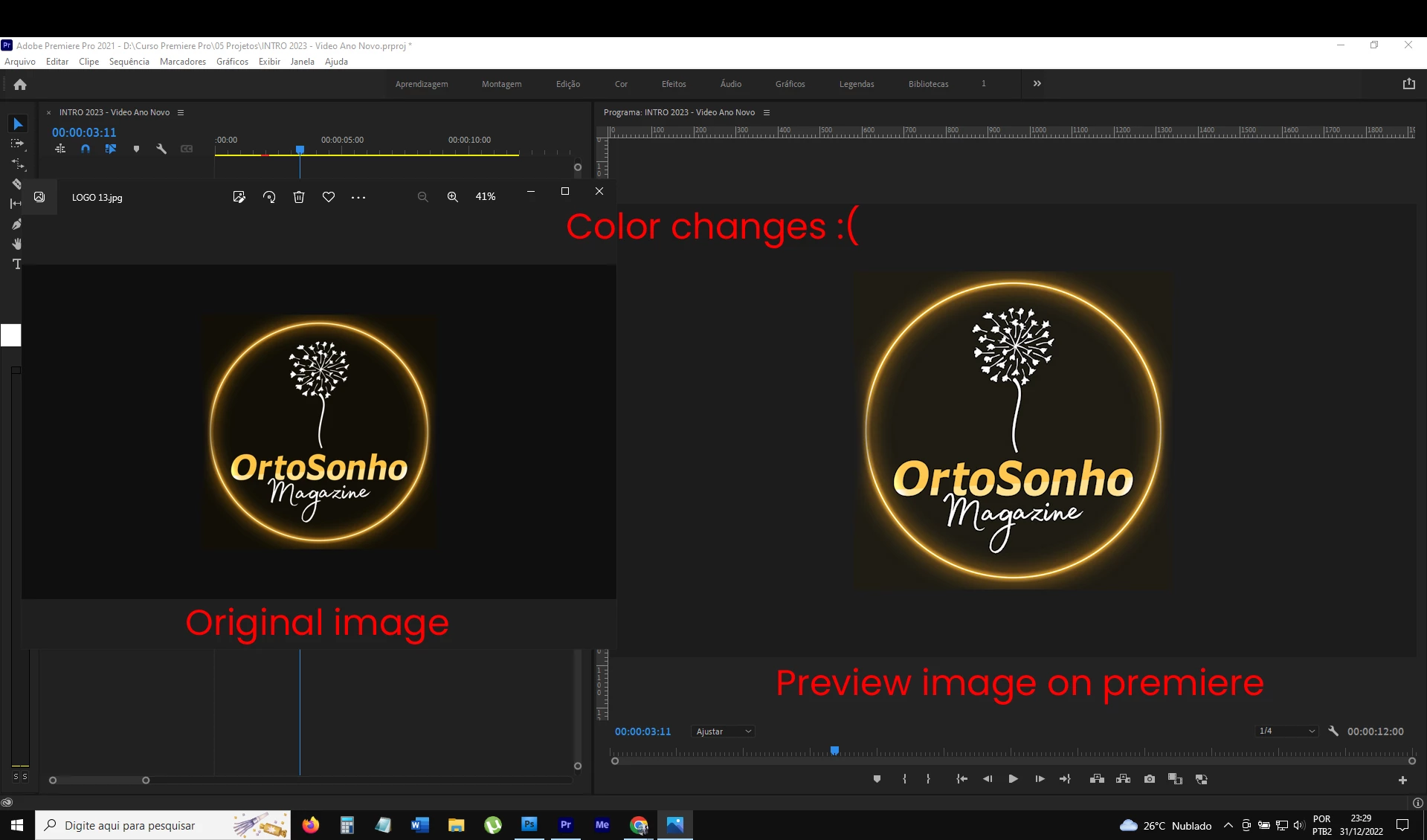
Task: Select the Ripple Edit tool
Action: (18, 164)
